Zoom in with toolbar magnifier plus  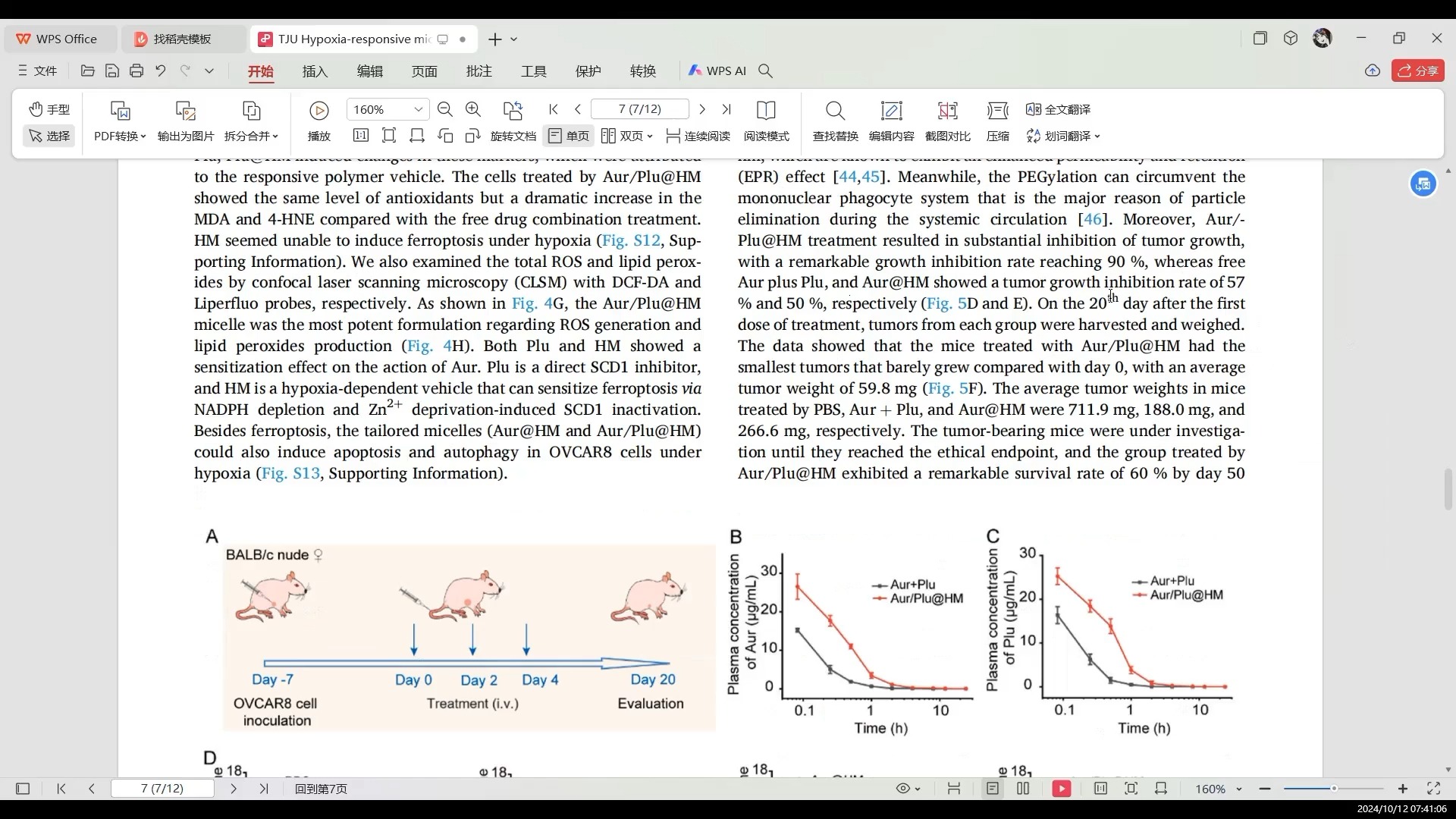tap(473, 109)
